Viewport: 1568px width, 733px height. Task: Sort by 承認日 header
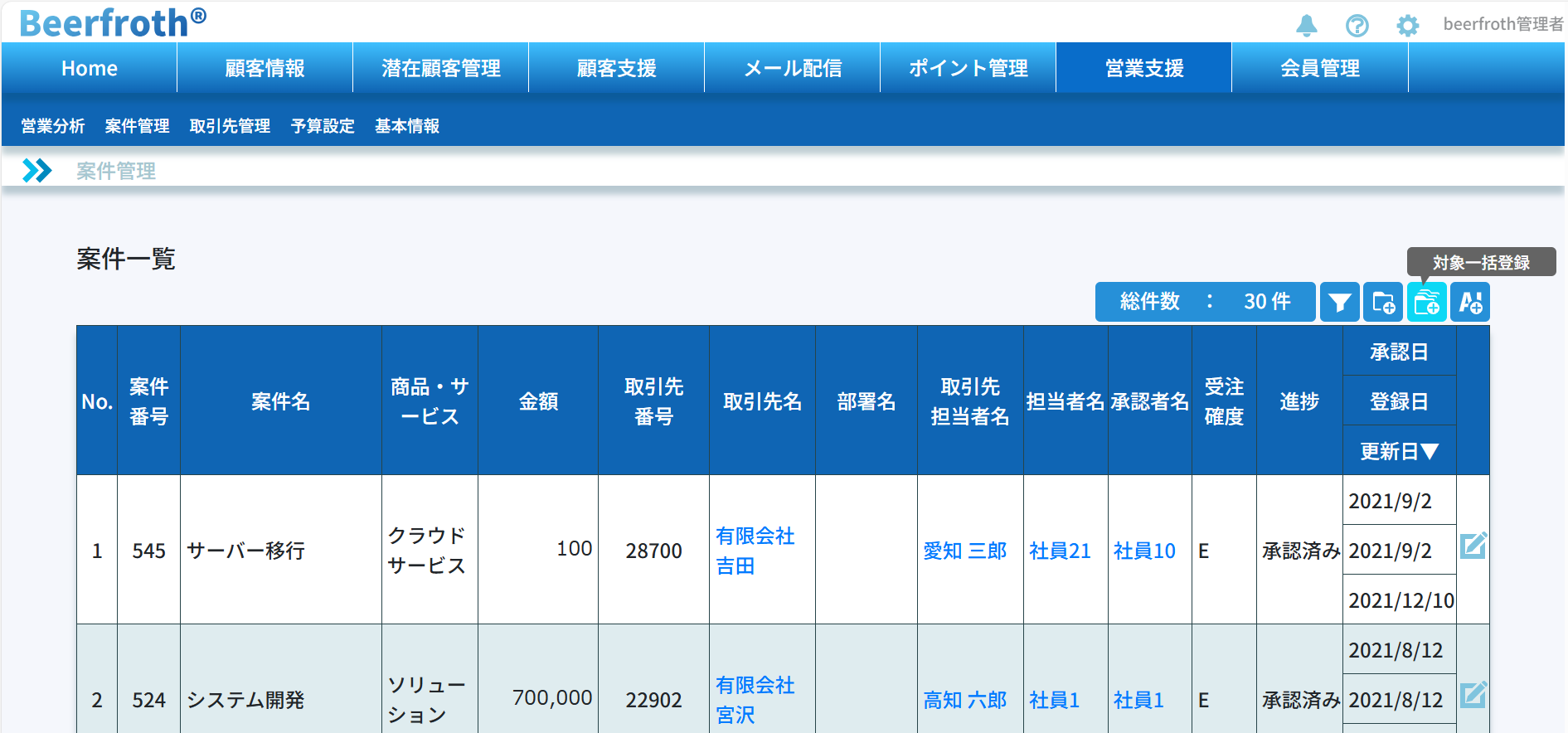coord(1399,352)
